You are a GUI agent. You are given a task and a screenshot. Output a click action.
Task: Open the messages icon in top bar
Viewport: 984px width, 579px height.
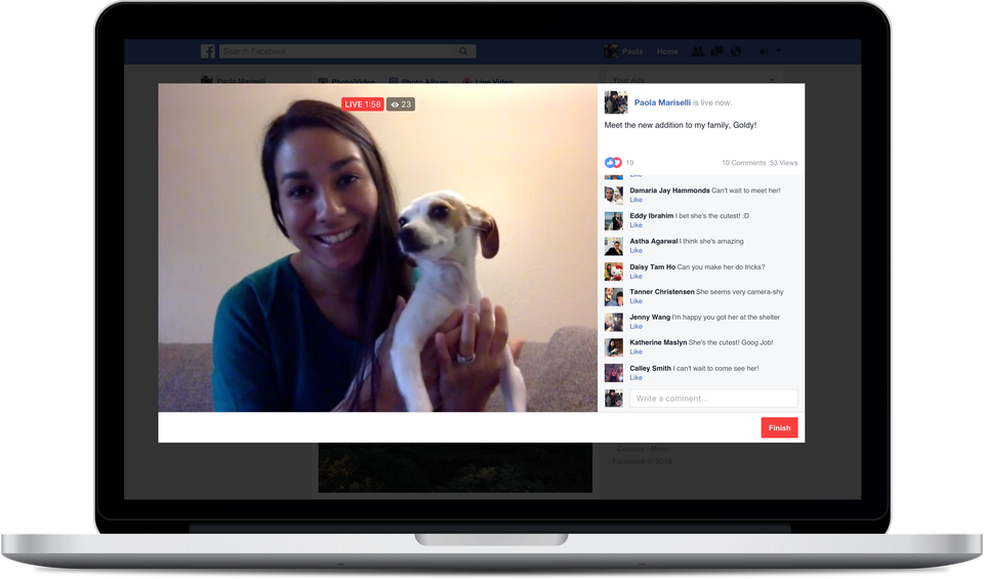(717, 52)
